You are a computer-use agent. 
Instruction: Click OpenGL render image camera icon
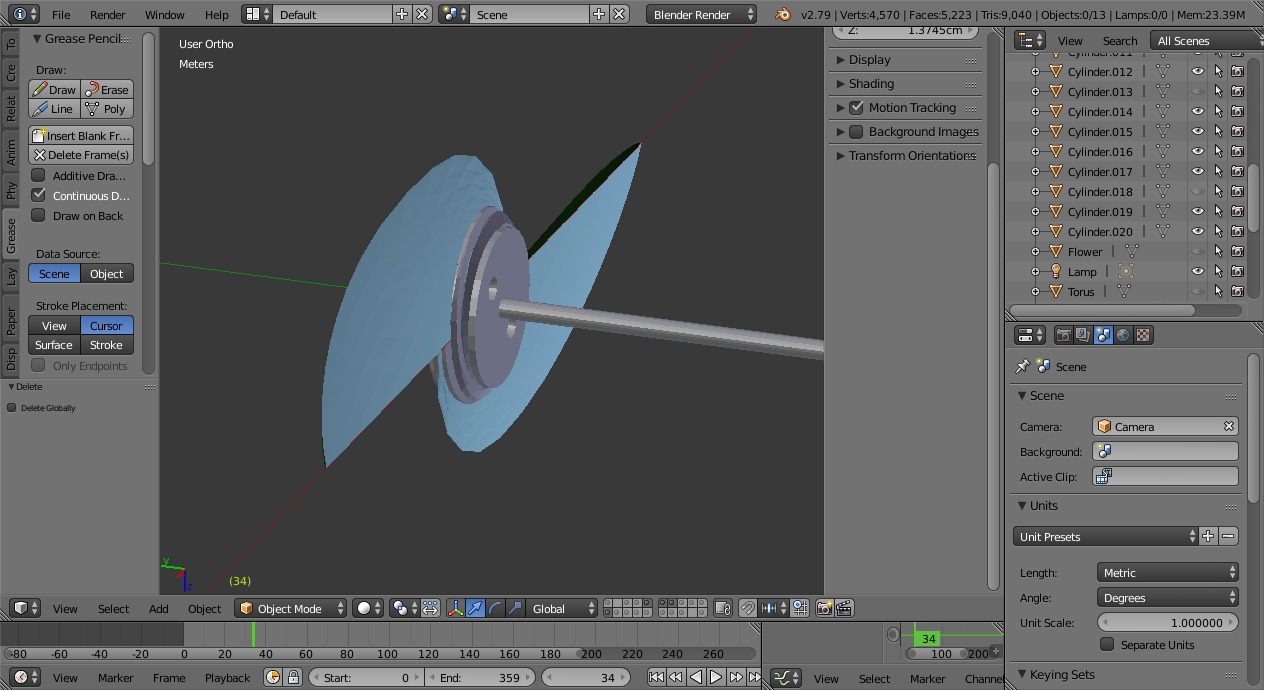[x=824, y=608]
